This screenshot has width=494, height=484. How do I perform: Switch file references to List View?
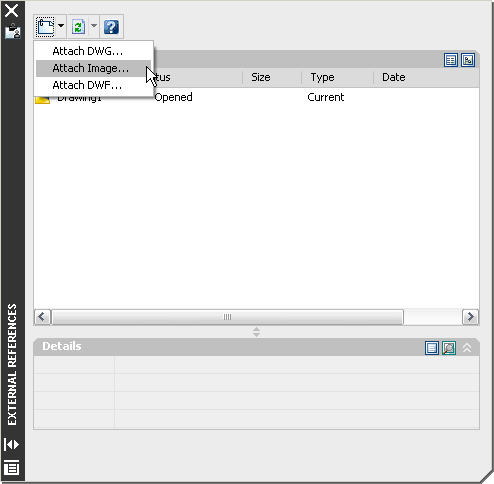coord(451,60)
